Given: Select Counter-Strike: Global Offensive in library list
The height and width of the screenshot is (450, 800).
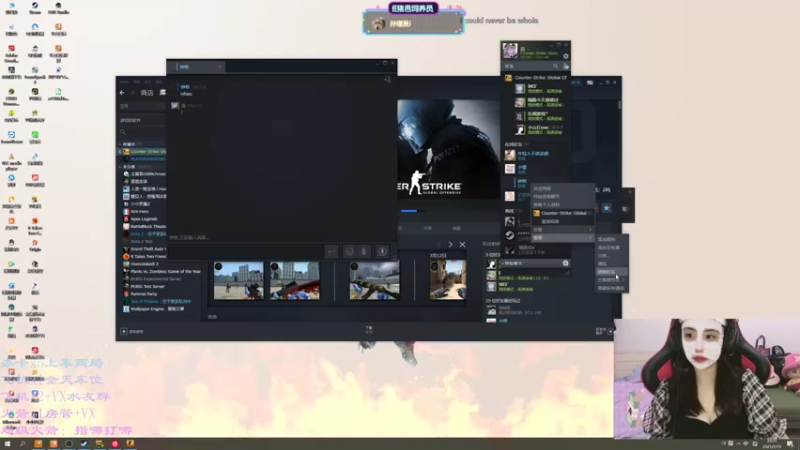Looking at the screenshot, I should point(144,152).
